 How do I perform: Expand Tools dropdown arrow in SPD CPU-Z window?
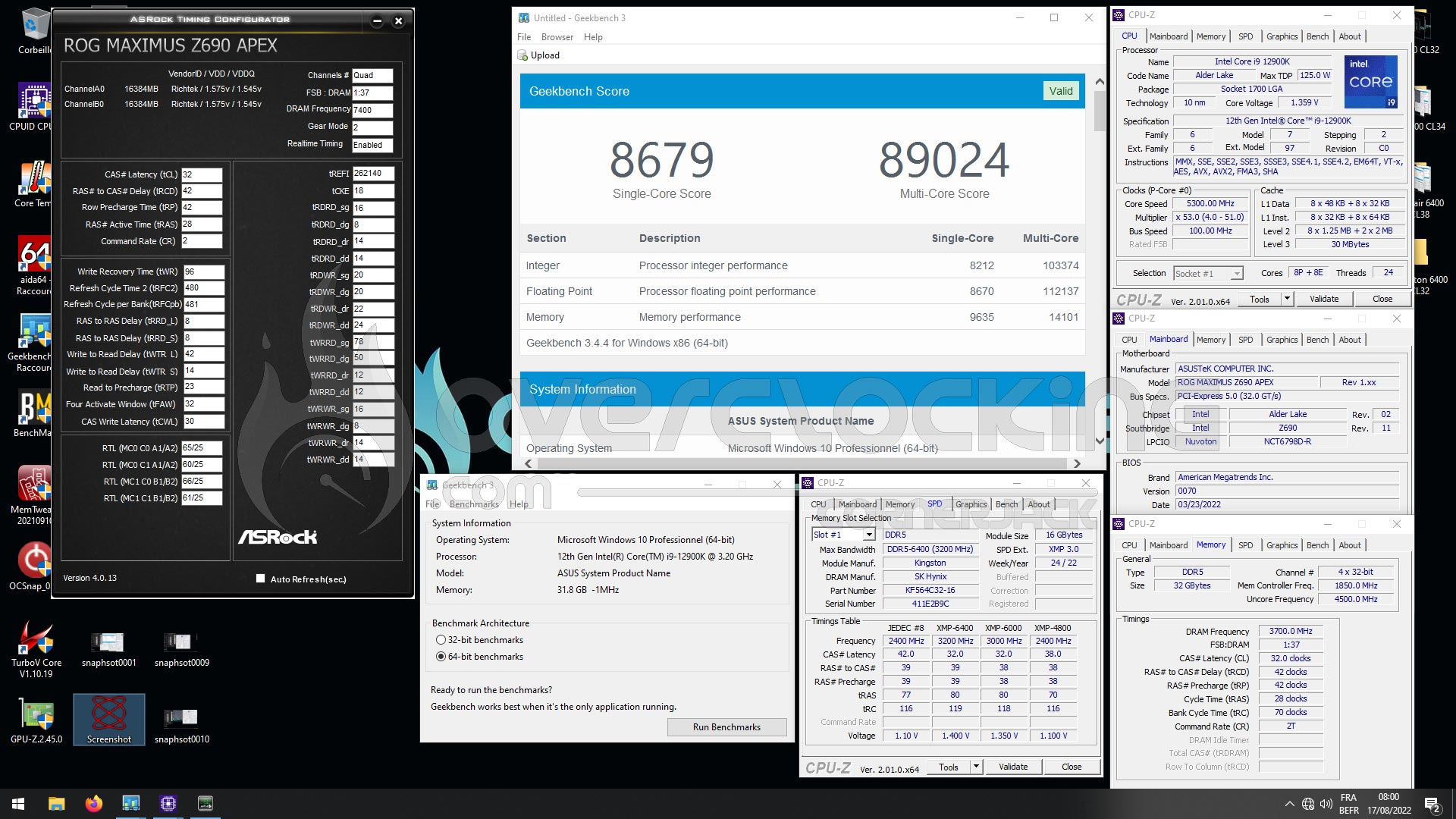(977, 767)
